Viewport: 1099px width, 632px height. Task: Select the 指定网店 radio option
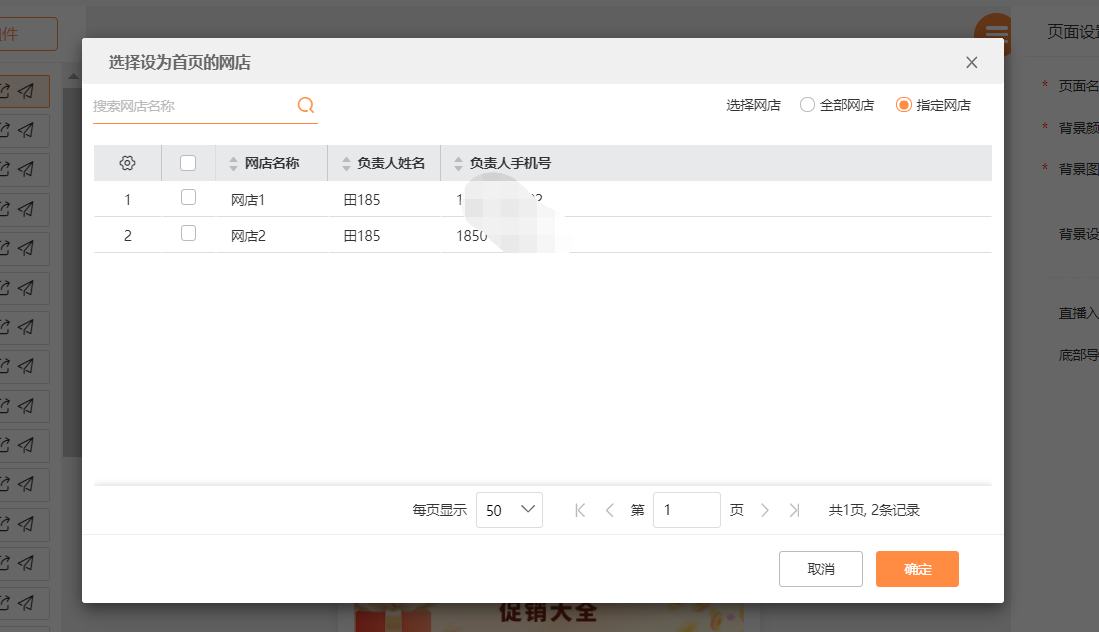coord(904,105)
